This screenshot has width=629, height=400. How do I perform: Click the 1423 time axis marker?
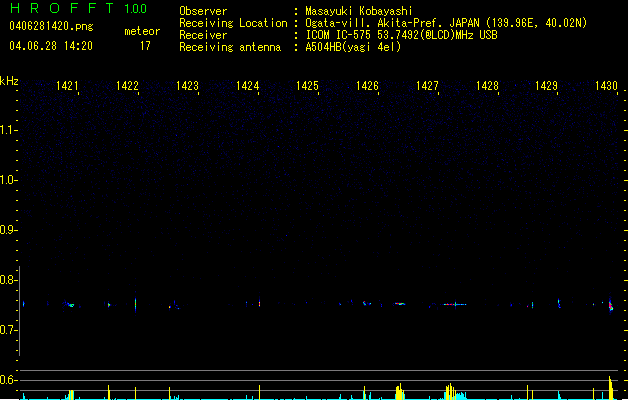pyautogui.click(x=187, y=86)
